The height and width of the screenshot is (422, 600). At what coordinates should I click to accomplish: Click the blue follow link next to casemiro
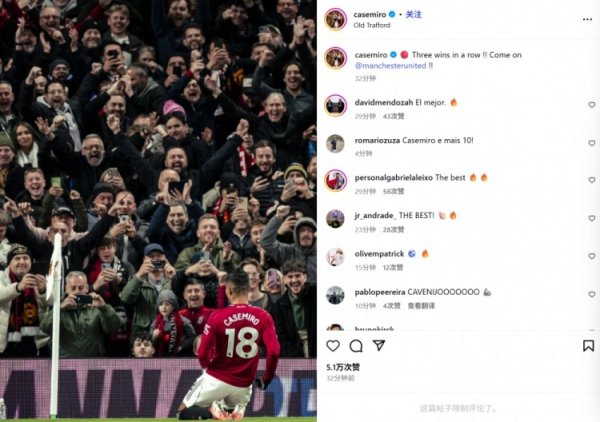click(414, 15)
